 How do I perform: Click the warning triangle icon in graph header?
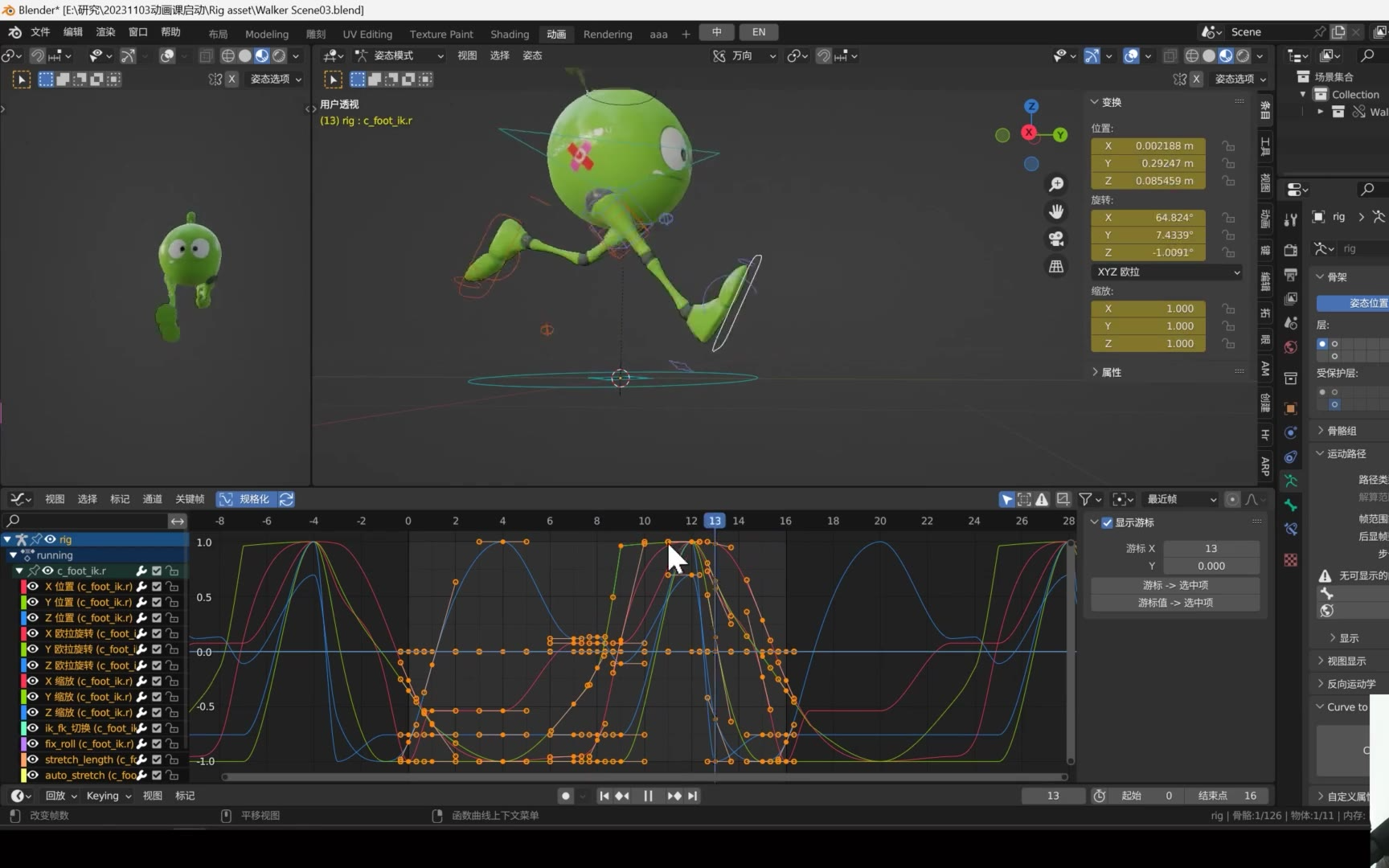[1042, 499]
